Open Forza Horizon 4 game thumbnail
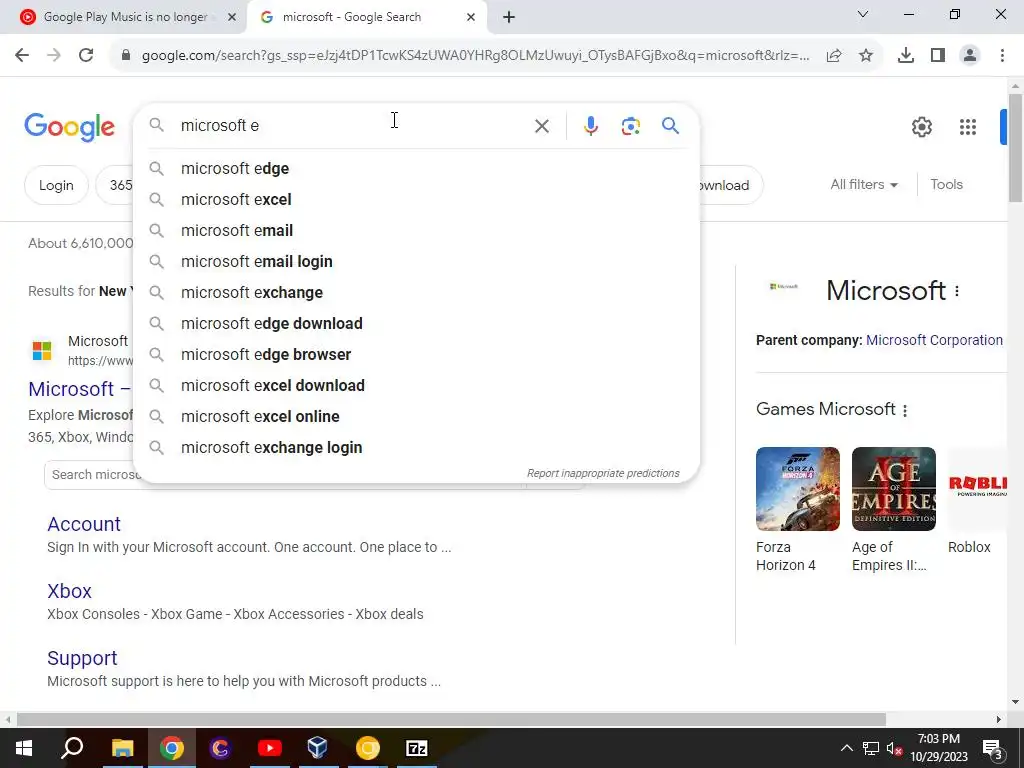The image size is (1024, 768). (x=797, y=489)
